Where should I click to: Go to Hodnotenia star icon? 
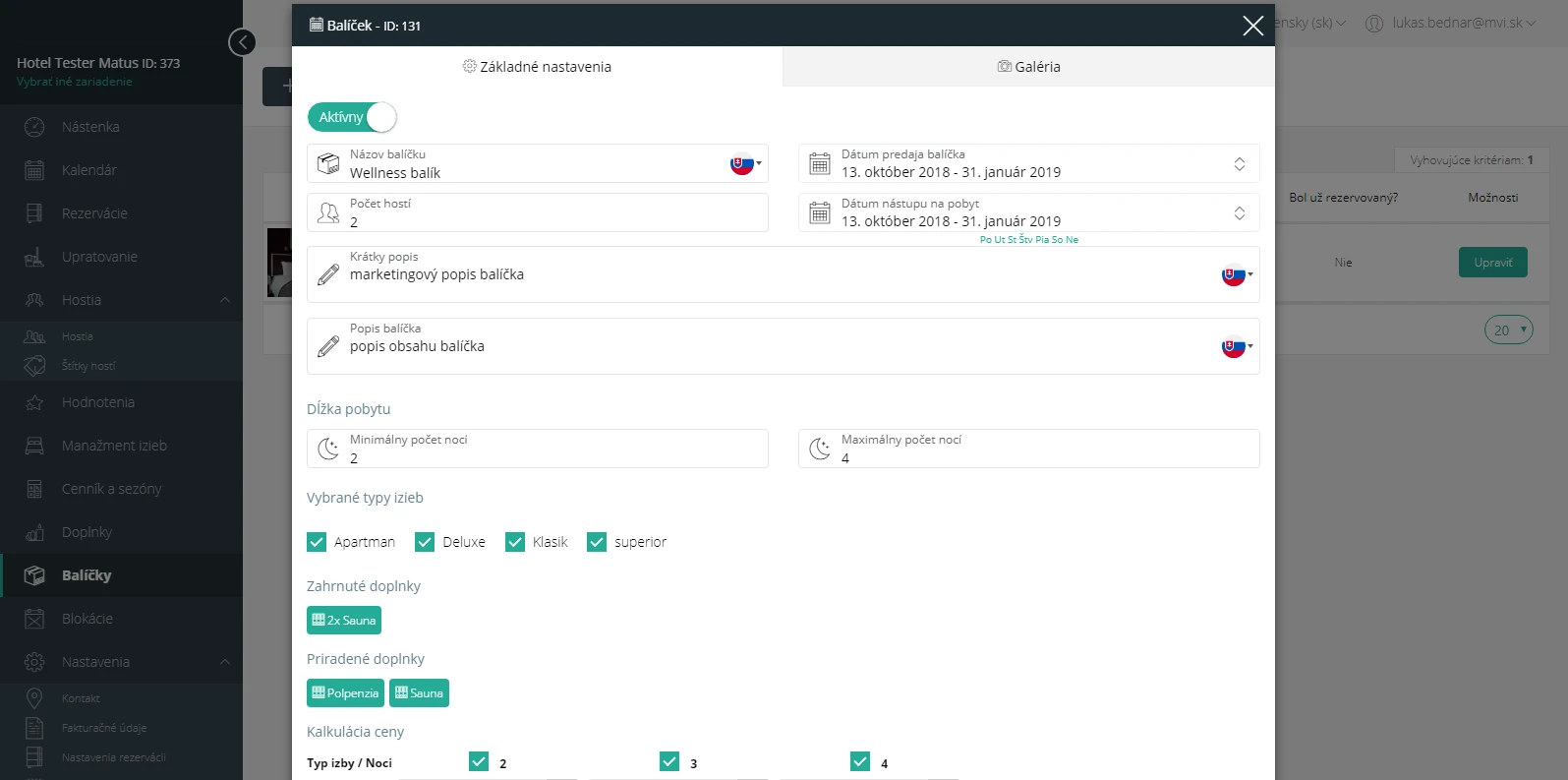(34, 402)
